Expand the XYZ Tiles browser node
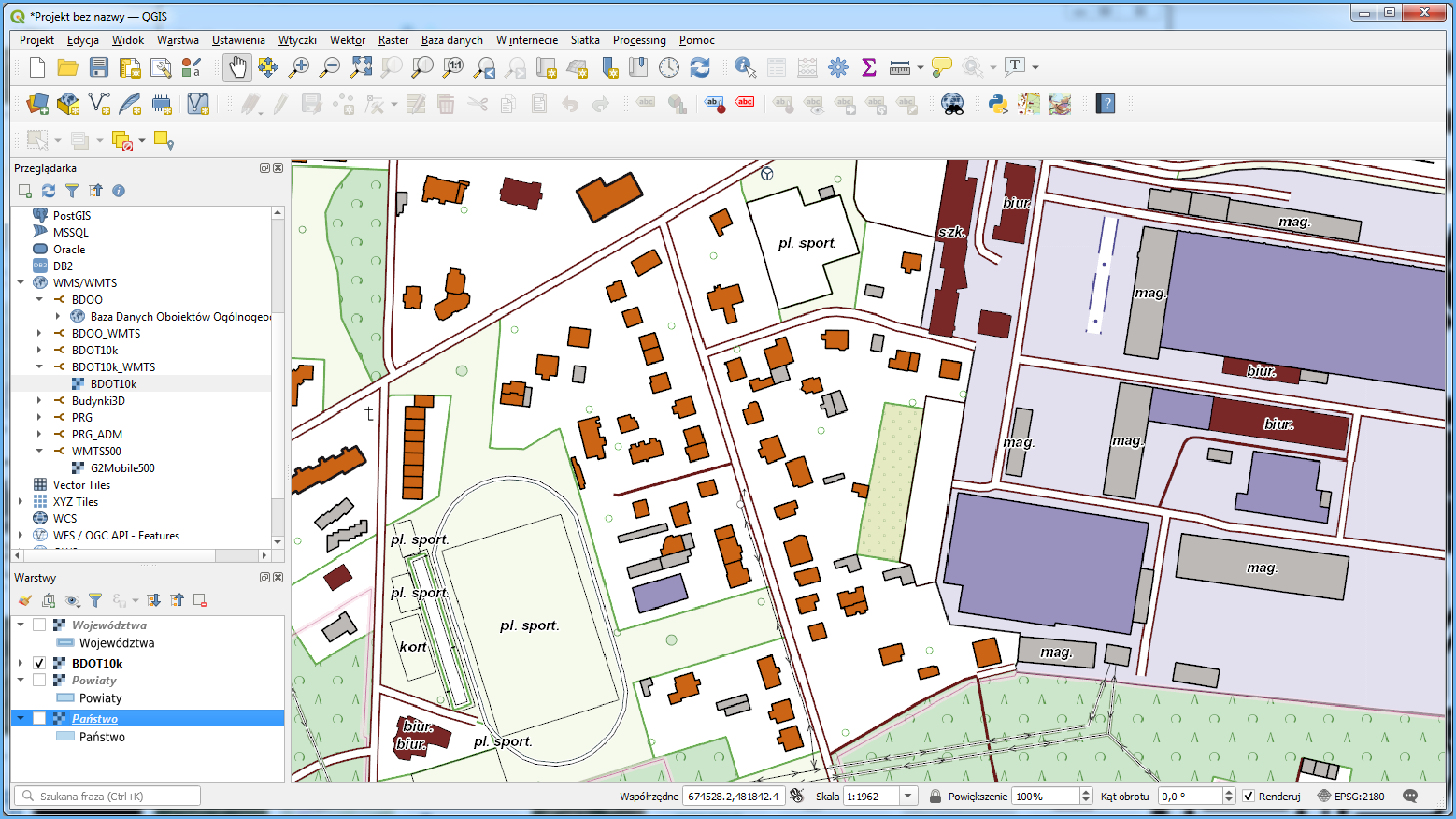 21,502
